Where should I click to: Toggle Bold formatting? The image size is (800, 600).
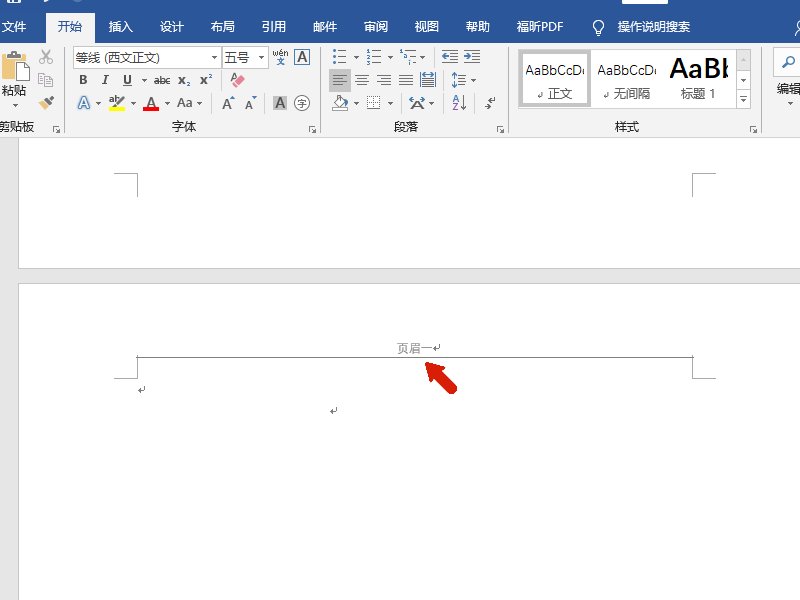pyautogui.click(x=83, y=80)
